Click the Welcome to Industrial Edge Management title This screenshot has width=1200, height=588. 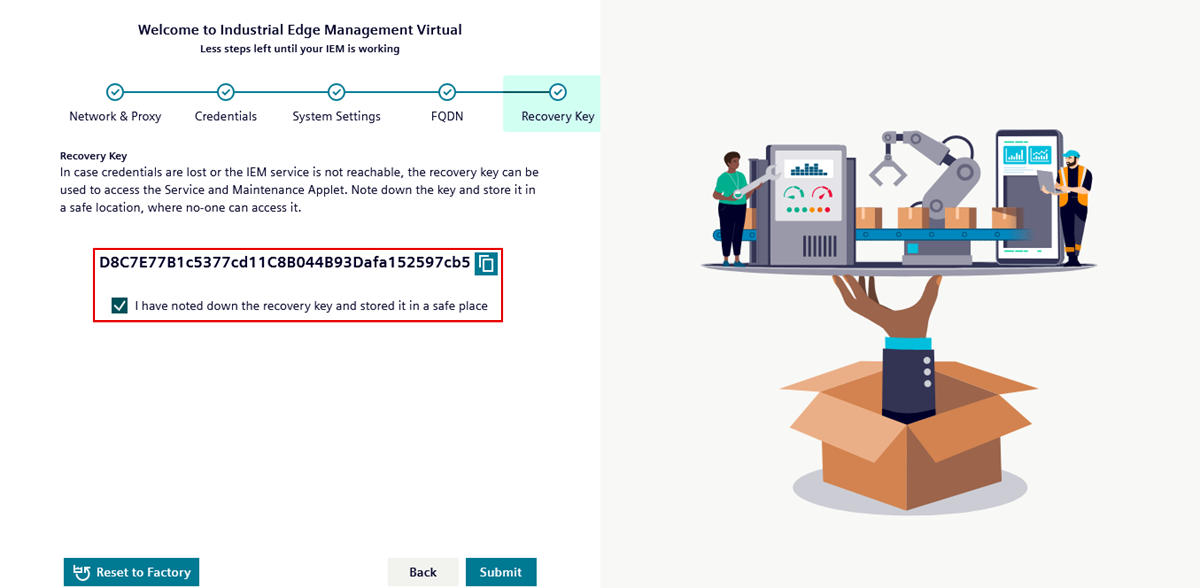pyautogui.click(x=300, y=29)
